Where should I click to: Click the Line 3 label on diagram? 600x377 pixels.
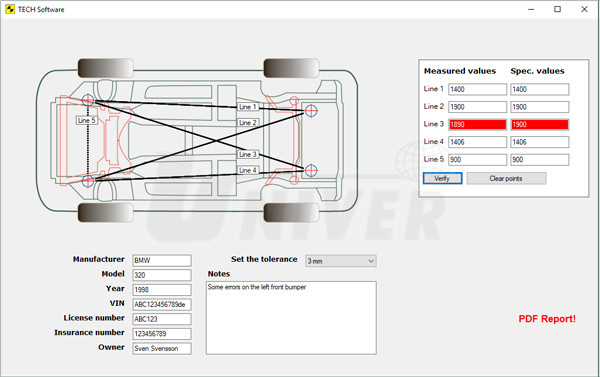pos(248,154)
